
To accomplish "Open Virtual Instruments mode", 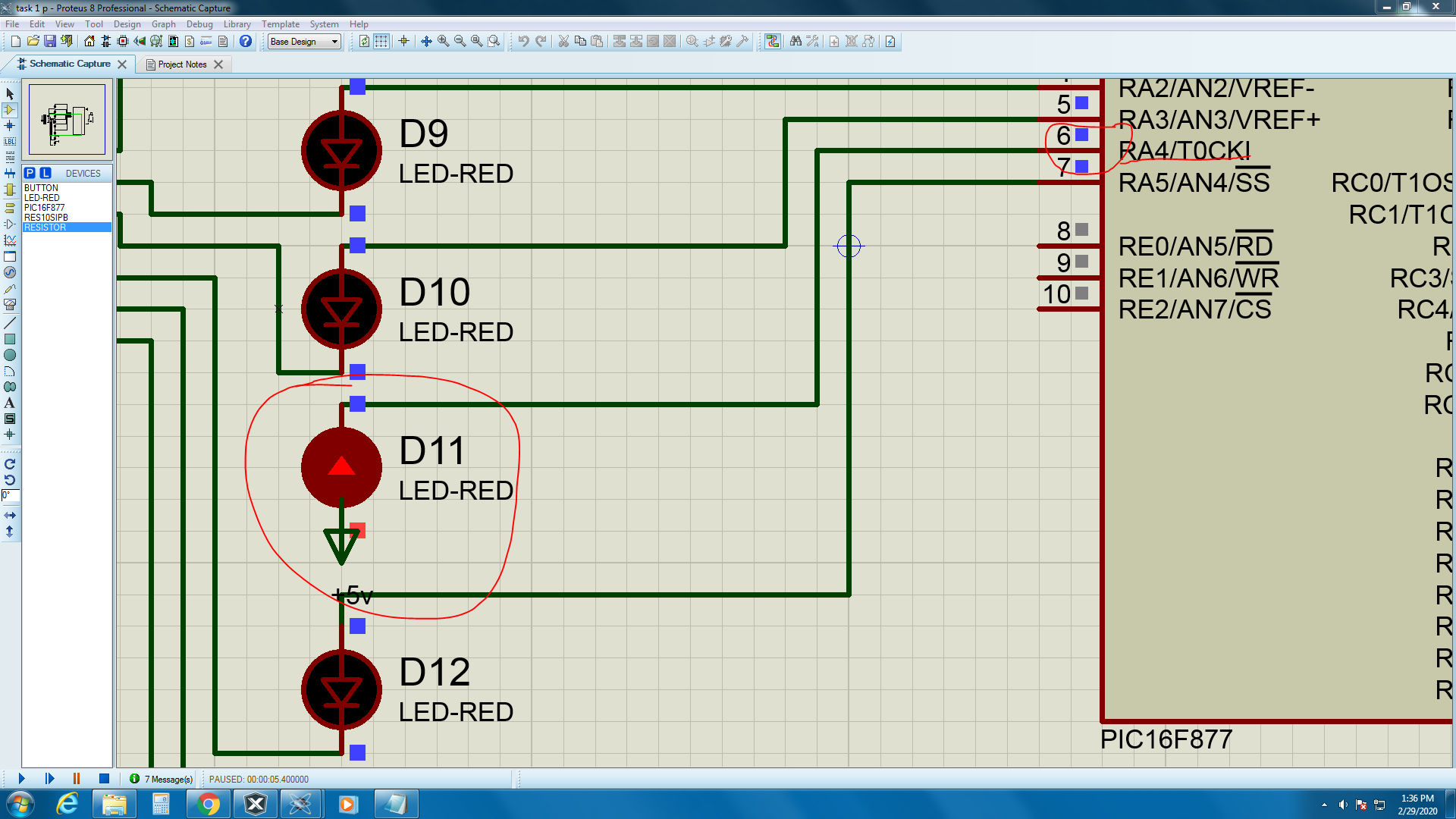I will pos(10,305).
